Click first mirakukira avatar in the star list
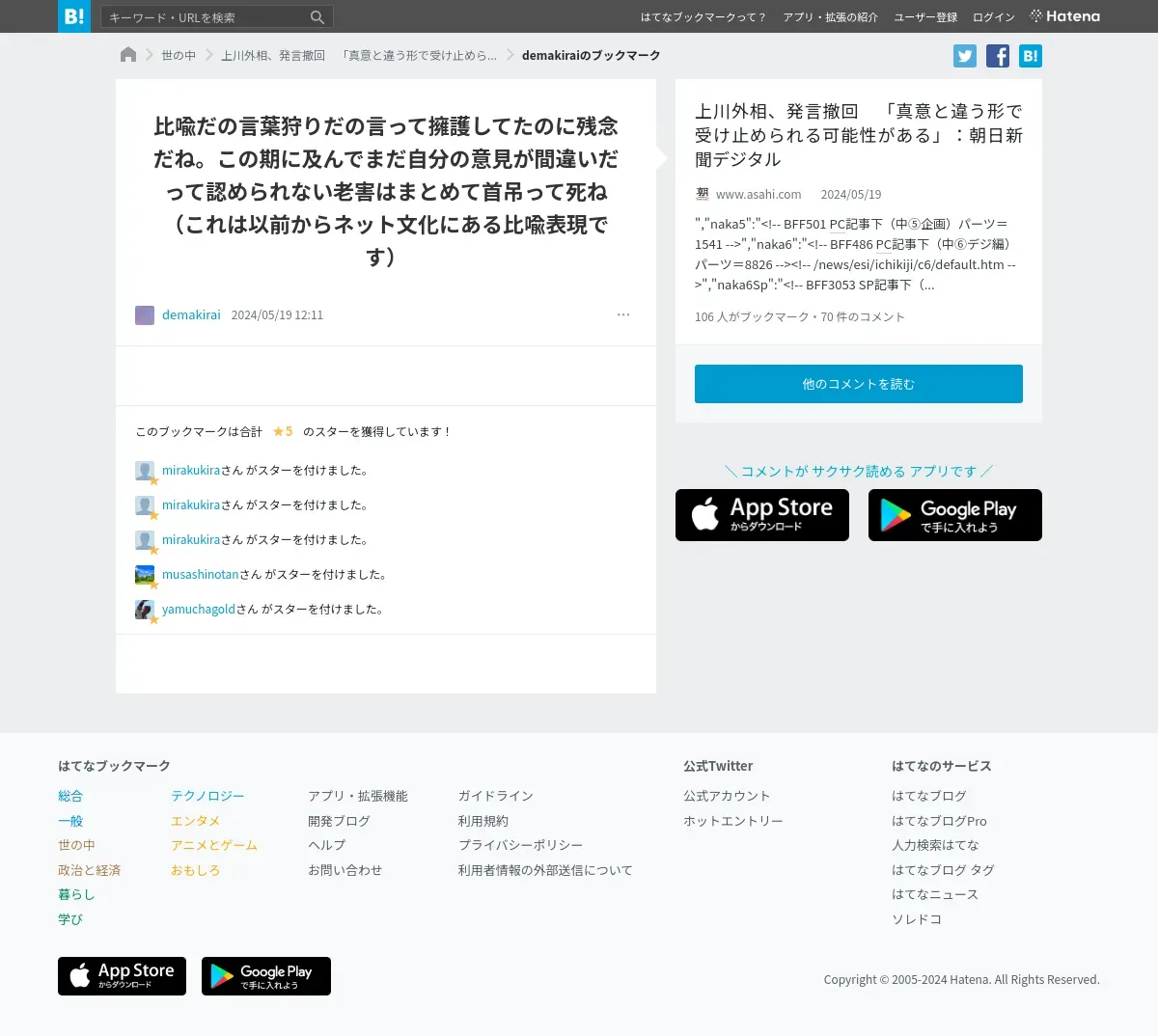This screenshot has width=1158, height=1036. [145, 471]
